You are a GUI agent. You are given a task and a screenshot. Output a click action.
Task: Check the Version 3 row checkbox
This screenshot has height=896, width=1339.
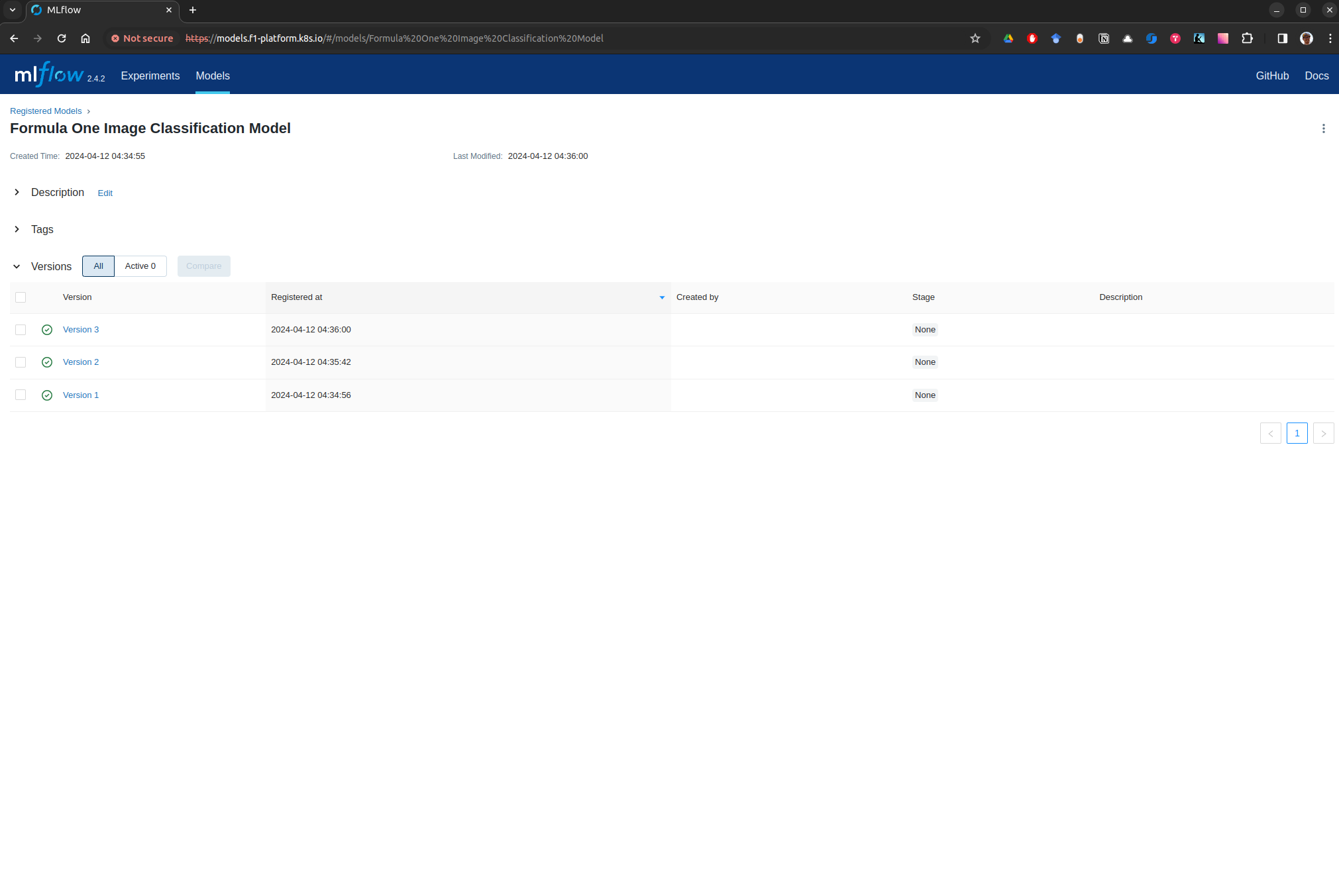click(x=21, y=330)
